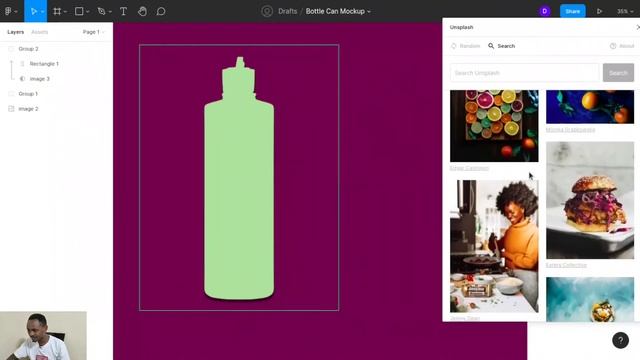Insert the burger photo
640x360 pixels.
pos(590,200)
